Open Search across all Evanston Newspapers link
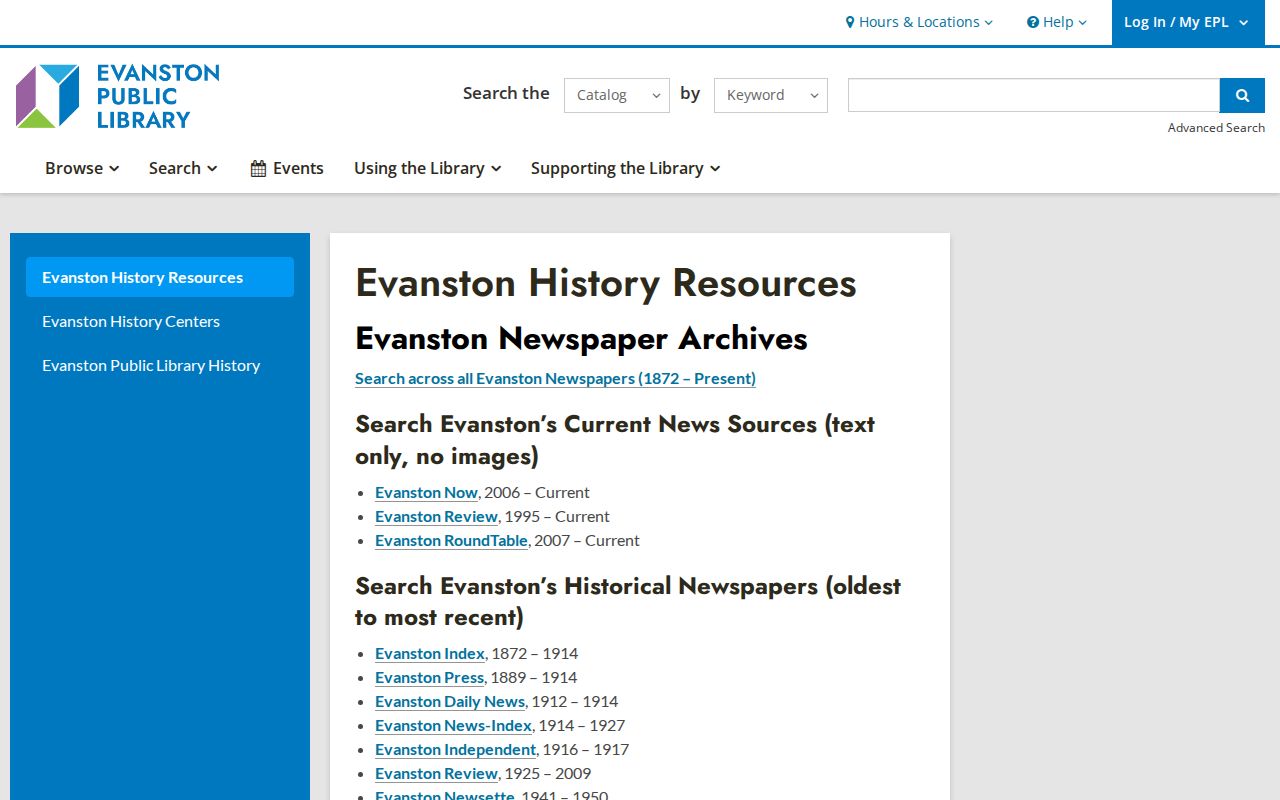1280x800 pixels. (555, 378)
